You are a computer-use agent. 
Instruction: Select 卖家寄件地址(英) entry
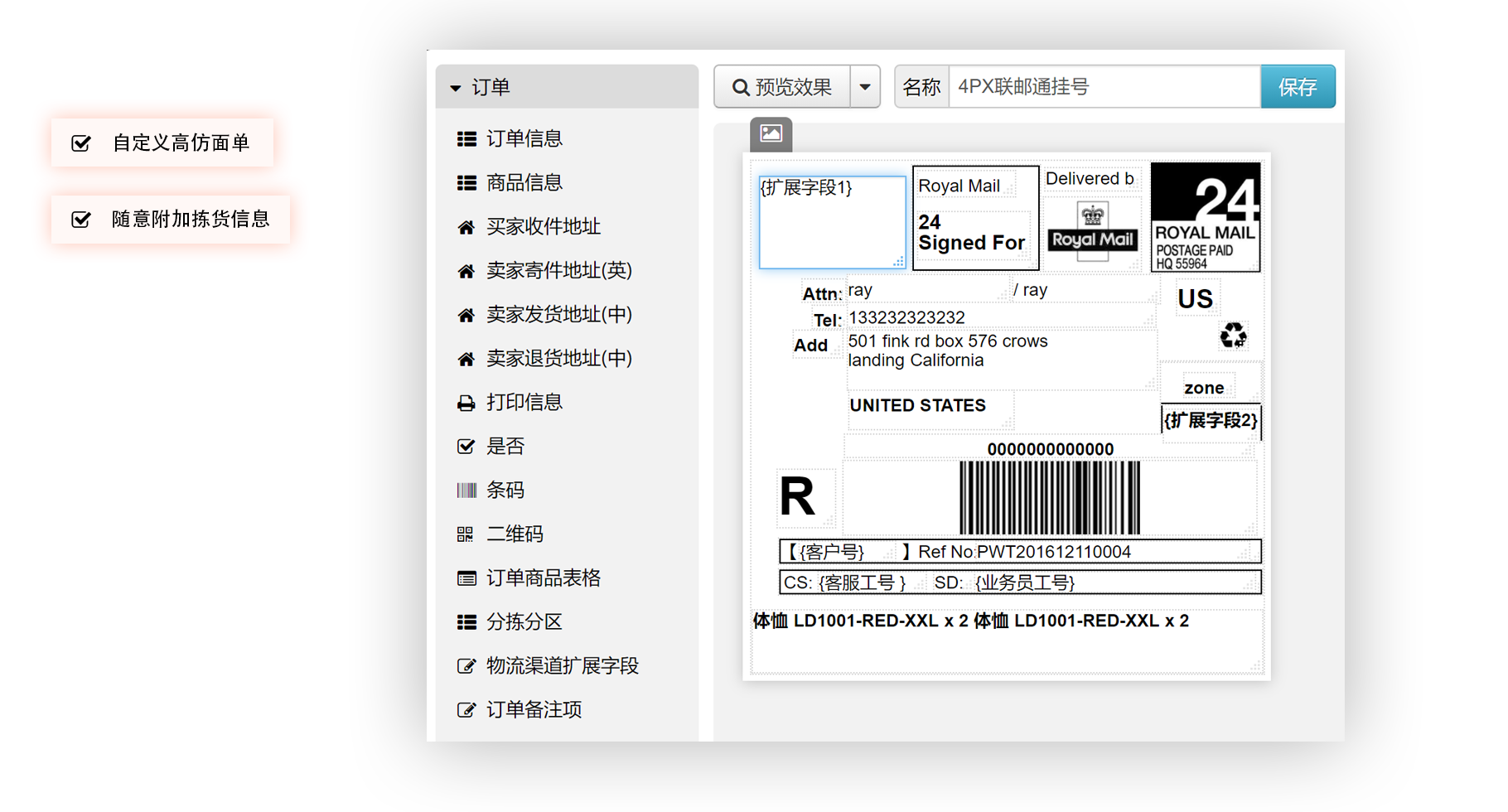click(559, 271)
